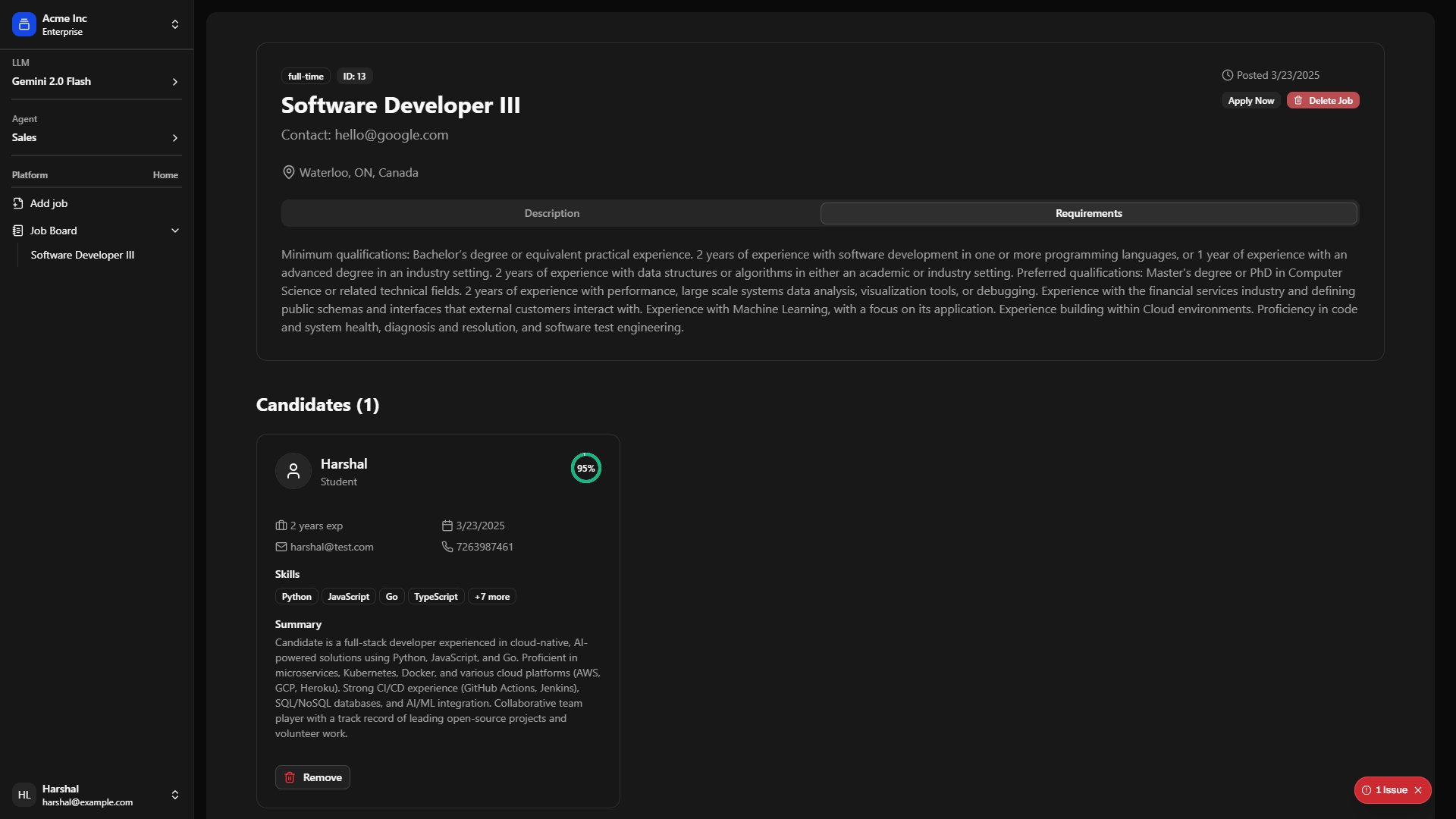
Task: Click the candidate avatar person icon
Action: 293,471
